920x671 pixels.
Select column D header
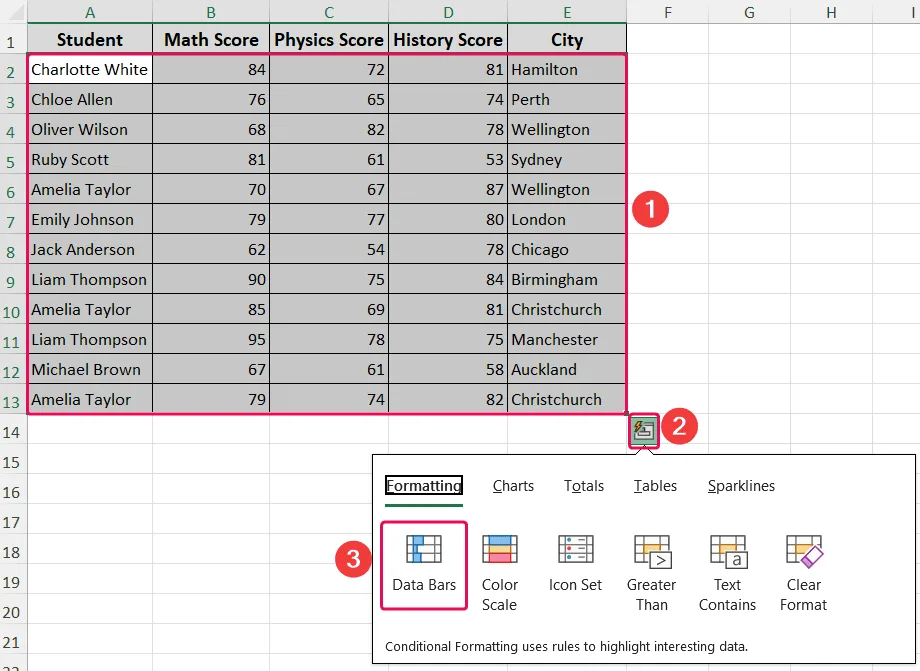tap(448, 12)
